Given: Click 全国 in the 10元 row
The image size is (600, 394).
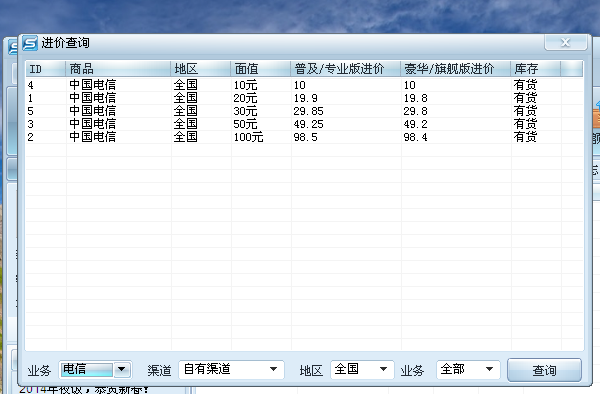Looking at the screenshot, I should tap(186, 85).
